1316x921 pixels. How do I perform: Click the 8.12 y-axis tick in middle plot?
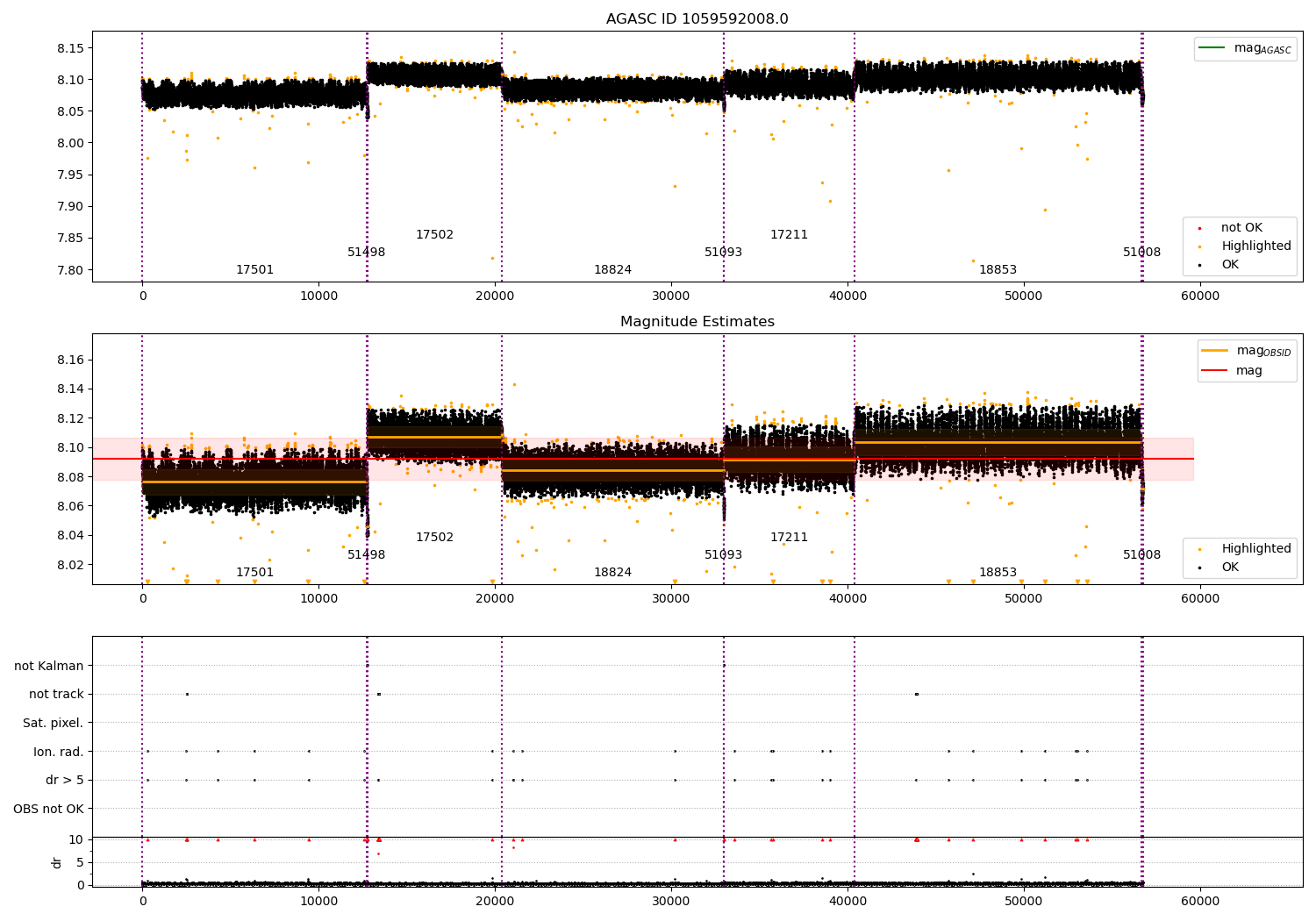(x=70, y=418)
